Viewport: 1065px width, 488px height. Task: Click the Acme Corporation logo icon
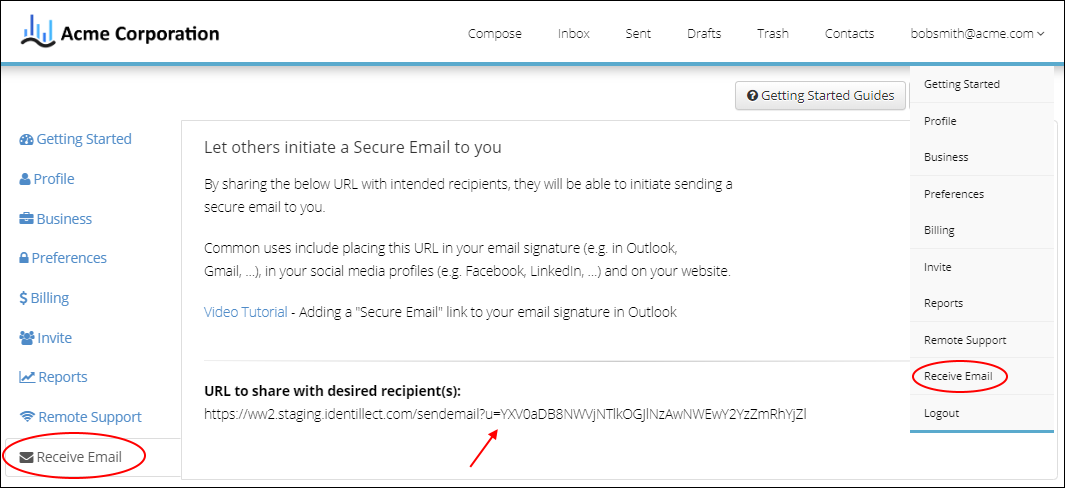click(x=37, y=32)
